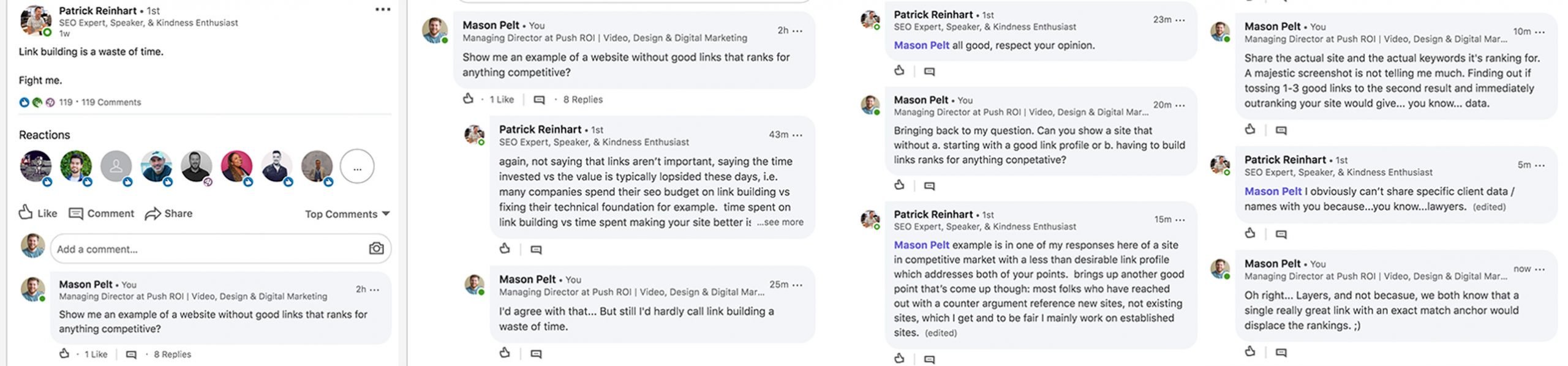
Task: Click the first reaction avatar in Reactions
Action: click(x=36, y=166)
